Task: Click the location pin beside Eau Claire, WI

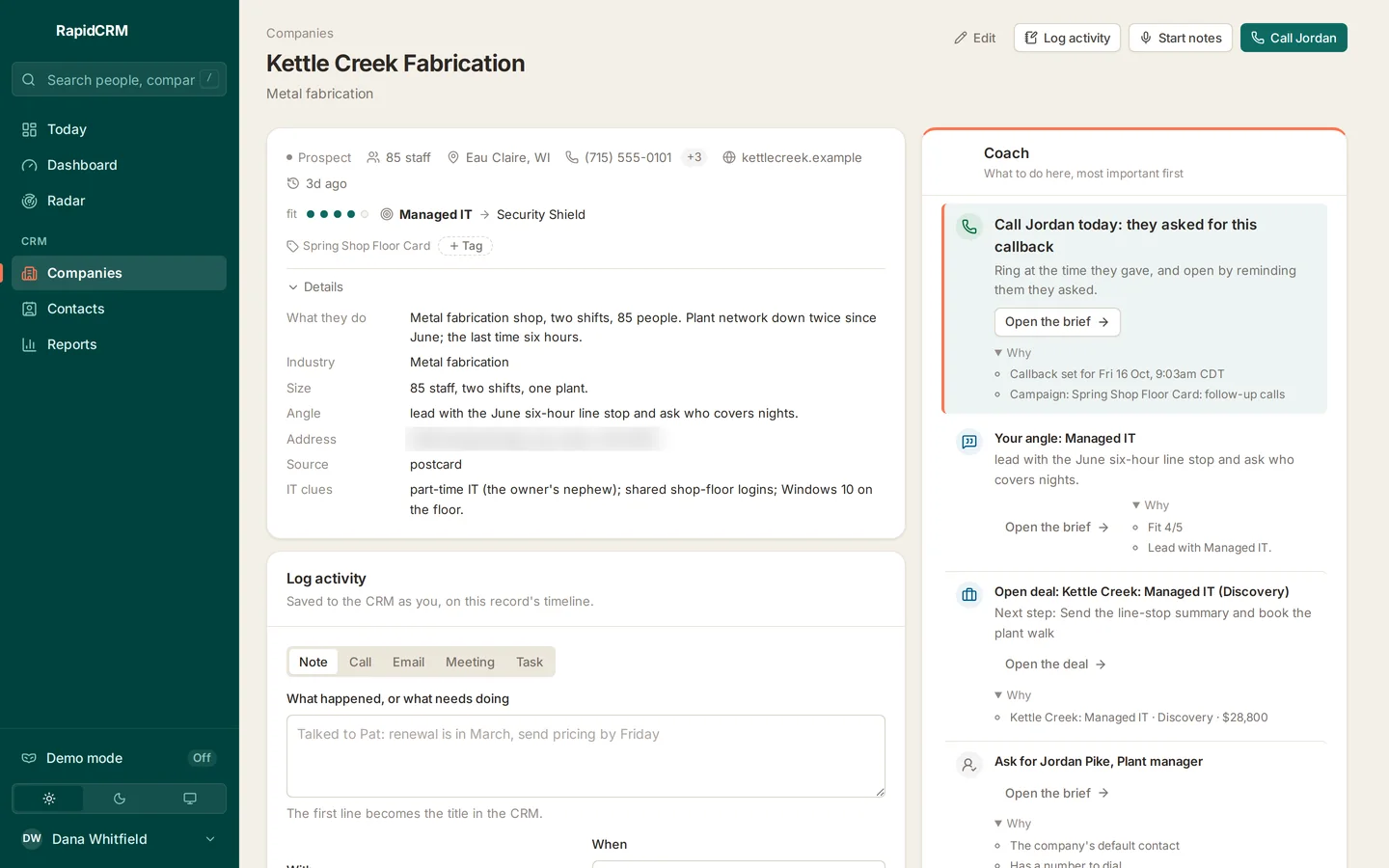Action: coord(453,157)
